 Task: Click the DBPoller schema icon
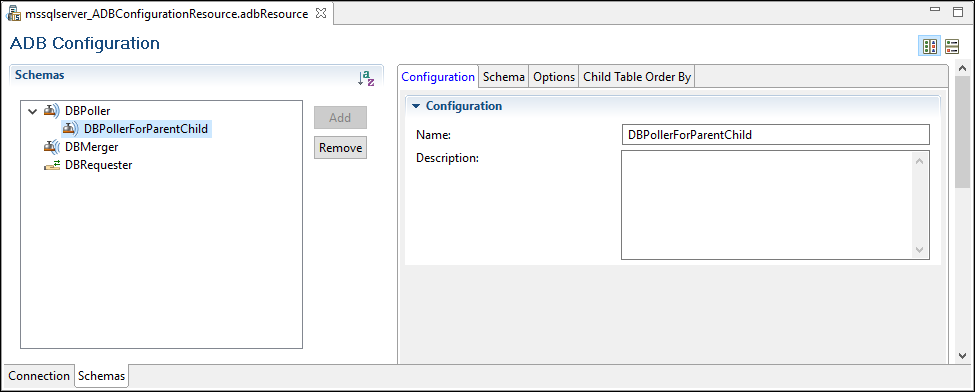[x=52, y=111]
